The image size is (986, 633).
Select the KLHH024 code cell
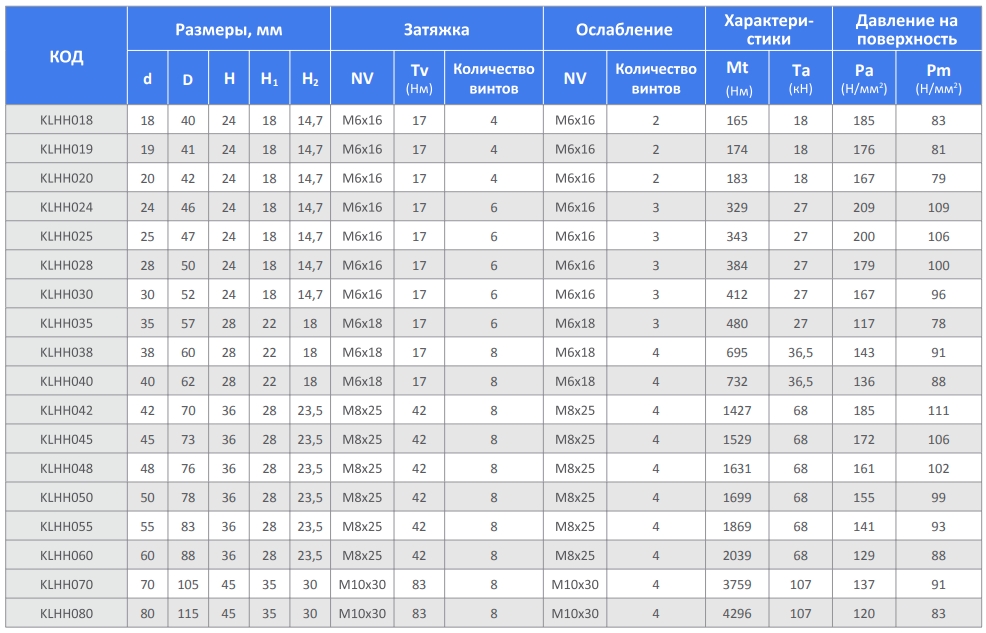pos(66,208)
